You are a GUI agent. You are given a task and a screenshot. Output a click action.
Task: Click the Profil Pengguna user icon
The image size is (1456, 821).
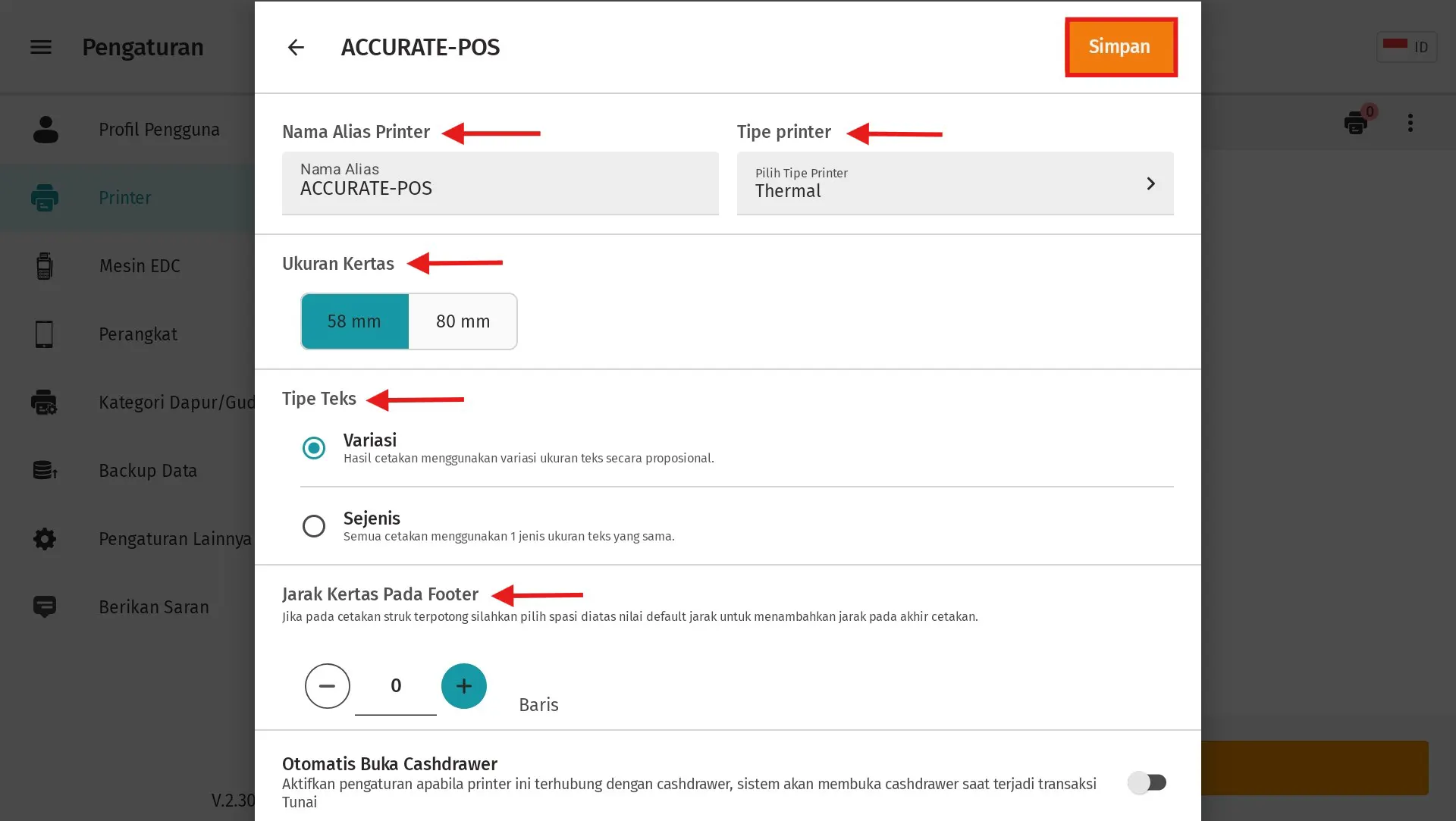tap(45, 130)
